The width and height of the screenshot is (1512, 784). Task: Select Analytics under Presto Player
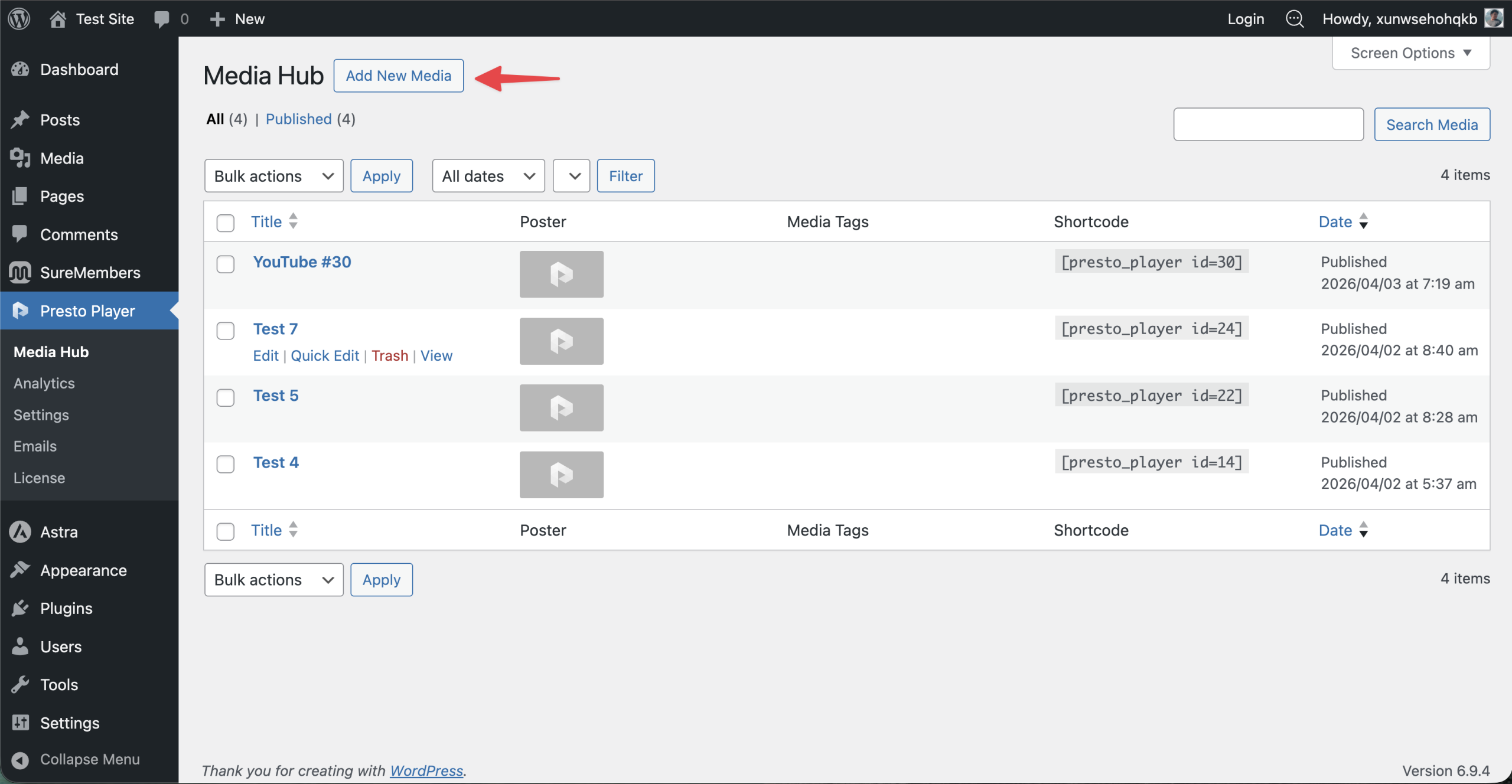pyautogui.click(x=44, y=383)
